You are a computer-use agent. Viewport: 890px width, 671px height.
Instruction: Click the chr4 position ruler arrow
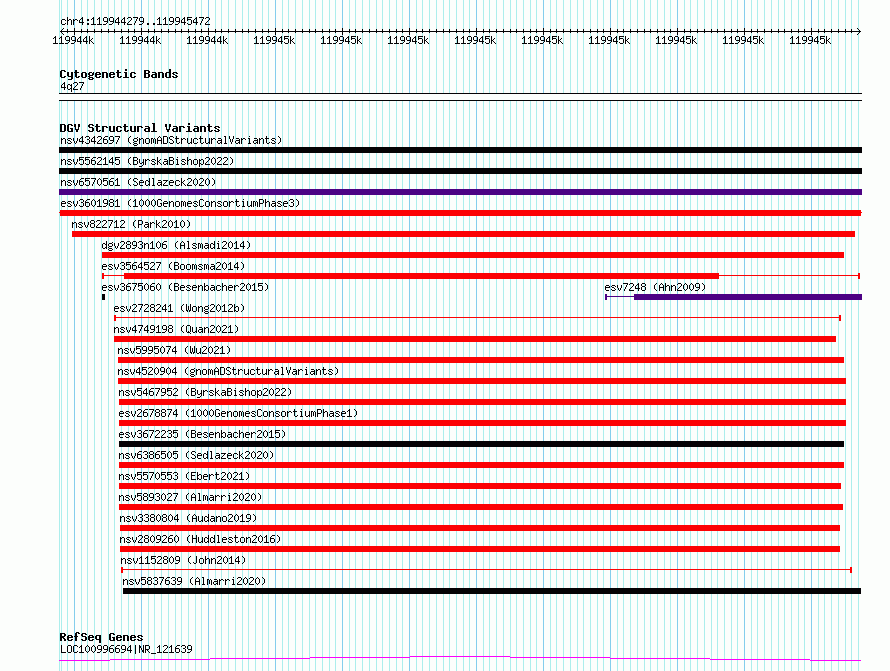point(460,31)
